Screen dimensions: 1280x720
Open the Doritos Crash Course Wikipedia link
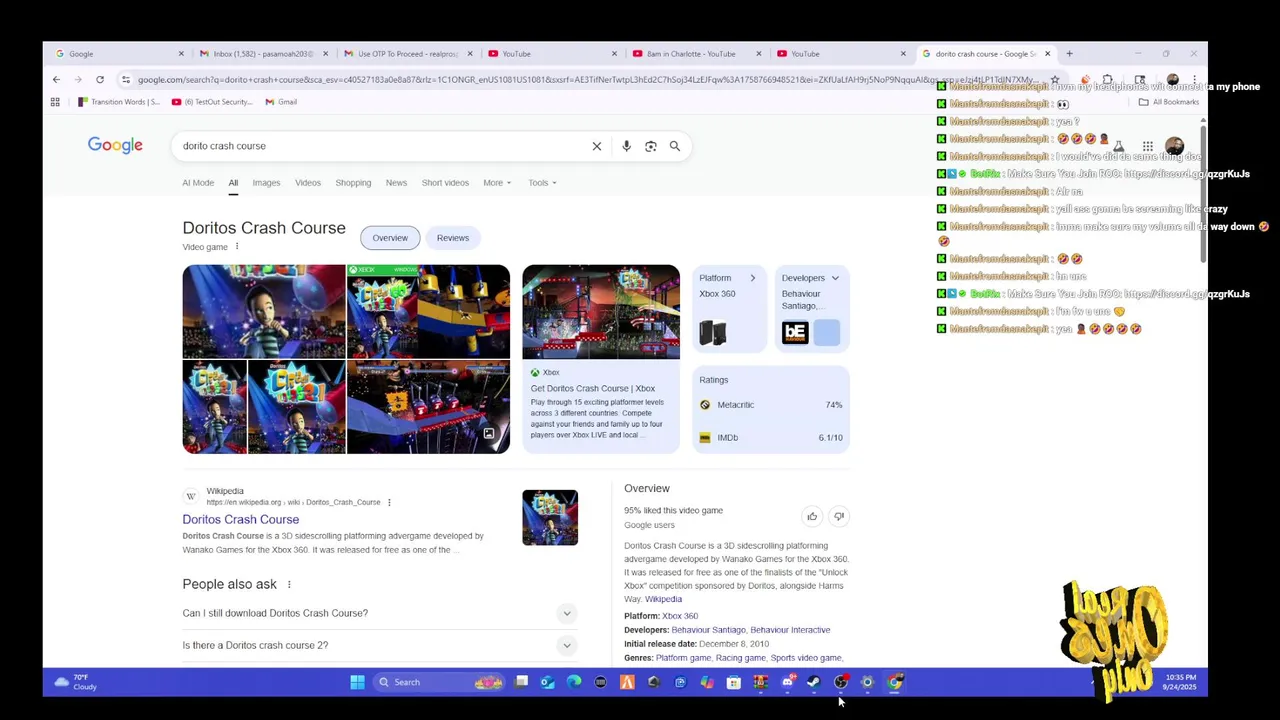pyautogui.click(x=241, y=519)
